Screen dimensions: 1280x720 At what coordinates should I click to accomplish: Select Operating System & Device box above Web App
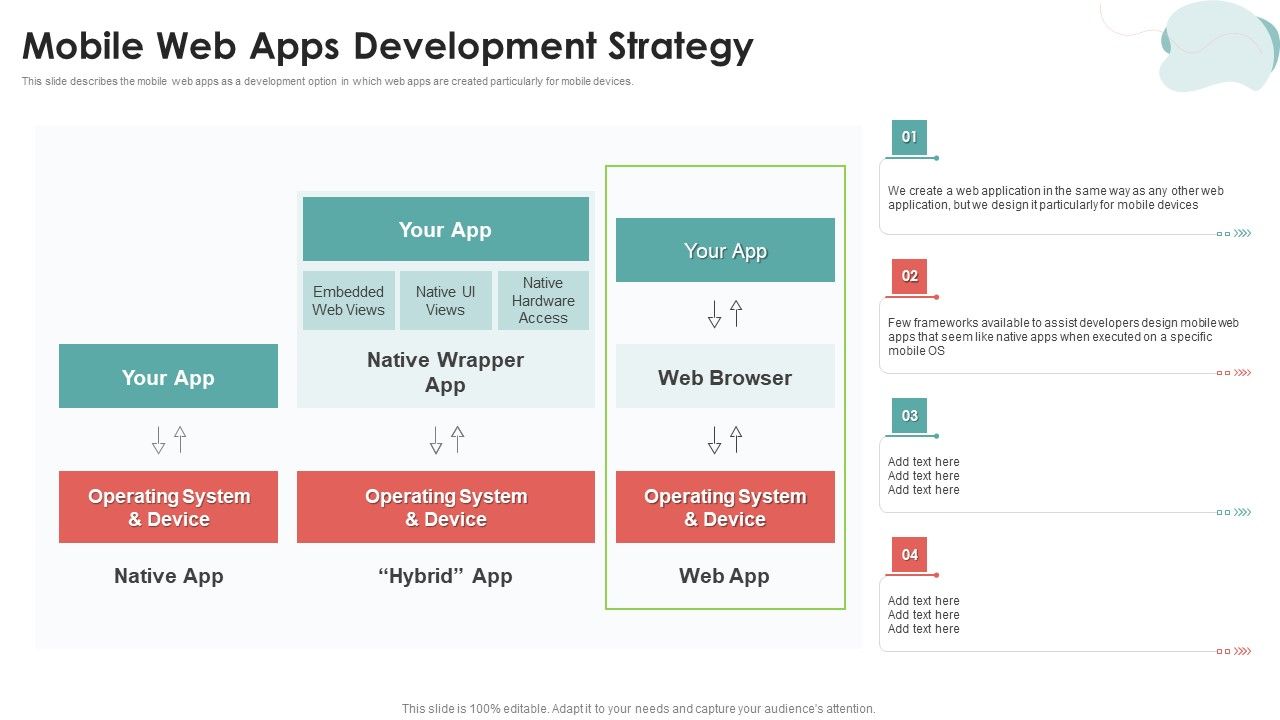[x=725, y=507]
